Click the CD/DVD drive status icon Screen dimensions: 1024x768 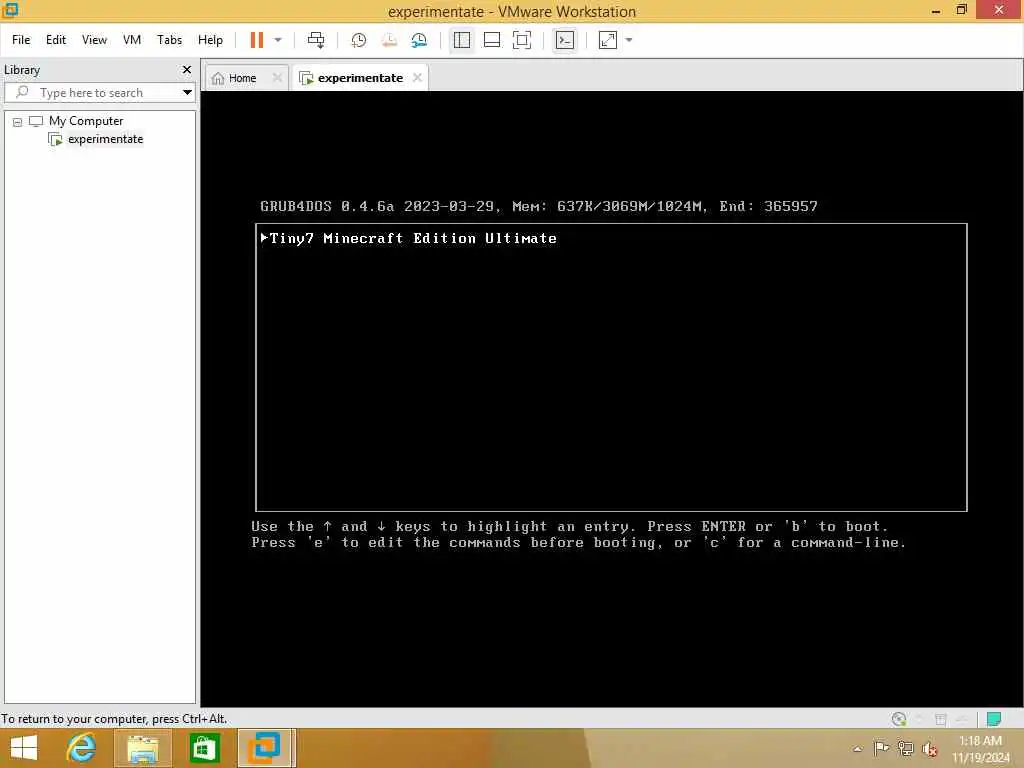(x=899, y=719)
